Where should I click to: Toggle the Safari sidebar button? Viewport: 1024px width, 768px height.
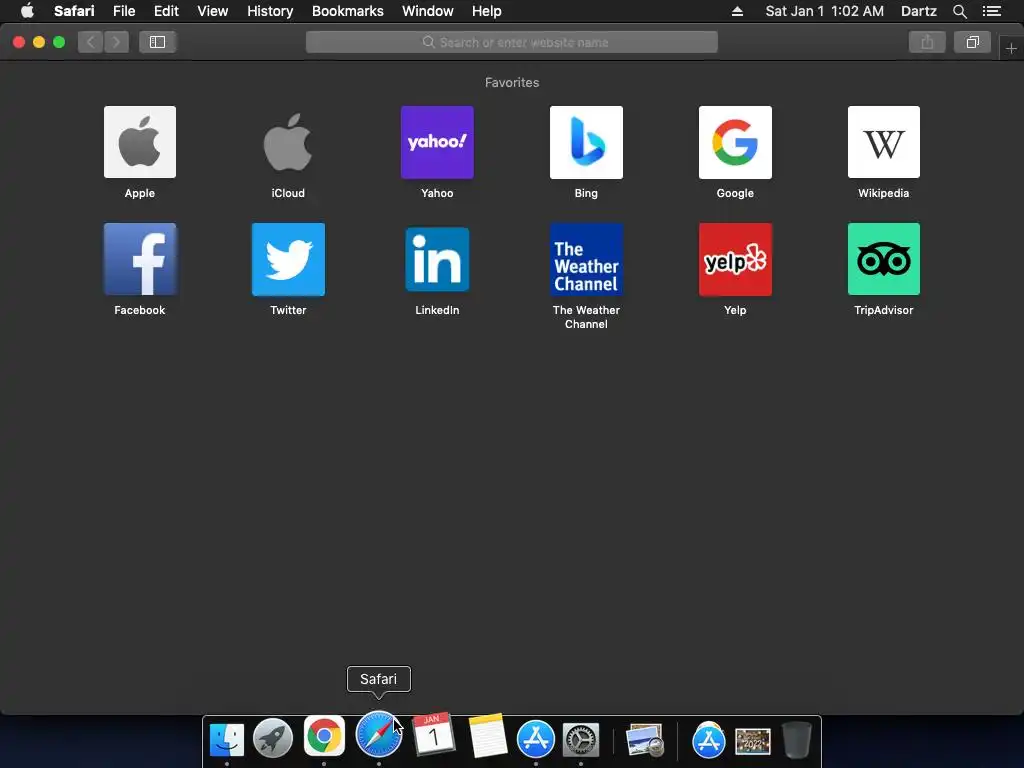click(x=157, y=42)
